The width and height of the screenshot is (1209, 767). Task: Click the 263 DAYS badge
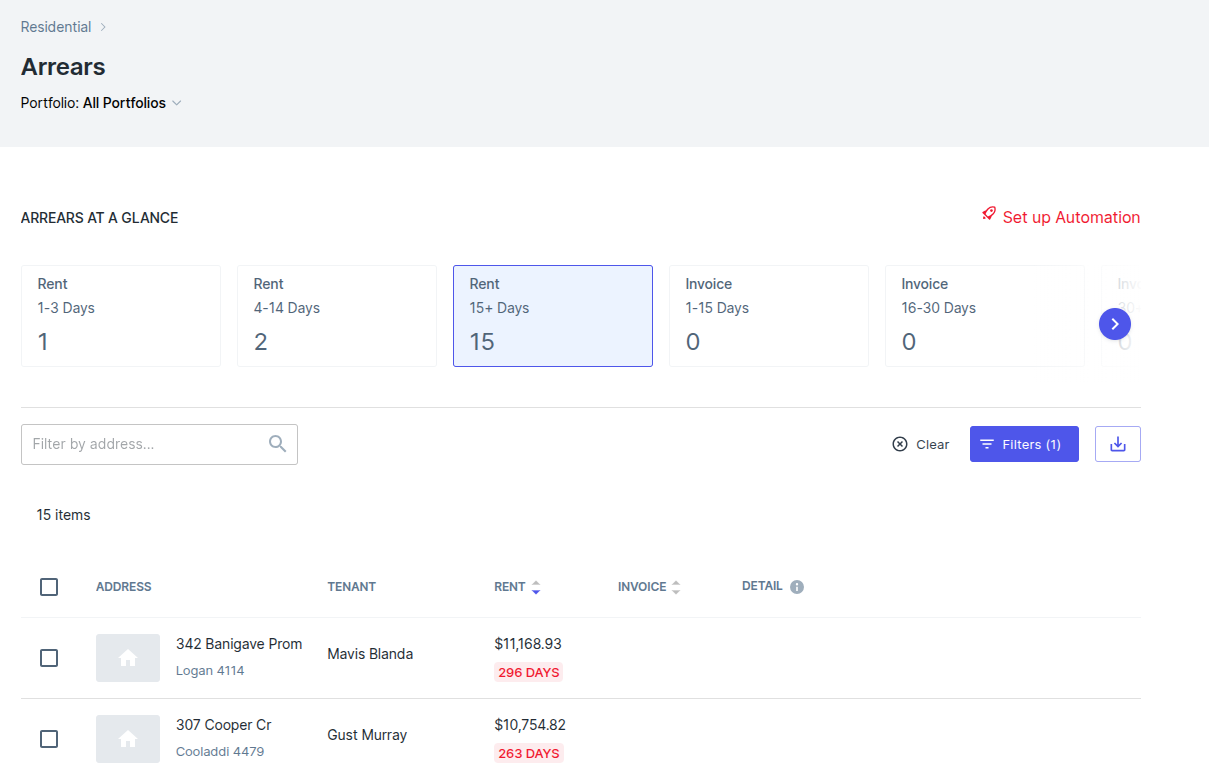tap(529, 753)
